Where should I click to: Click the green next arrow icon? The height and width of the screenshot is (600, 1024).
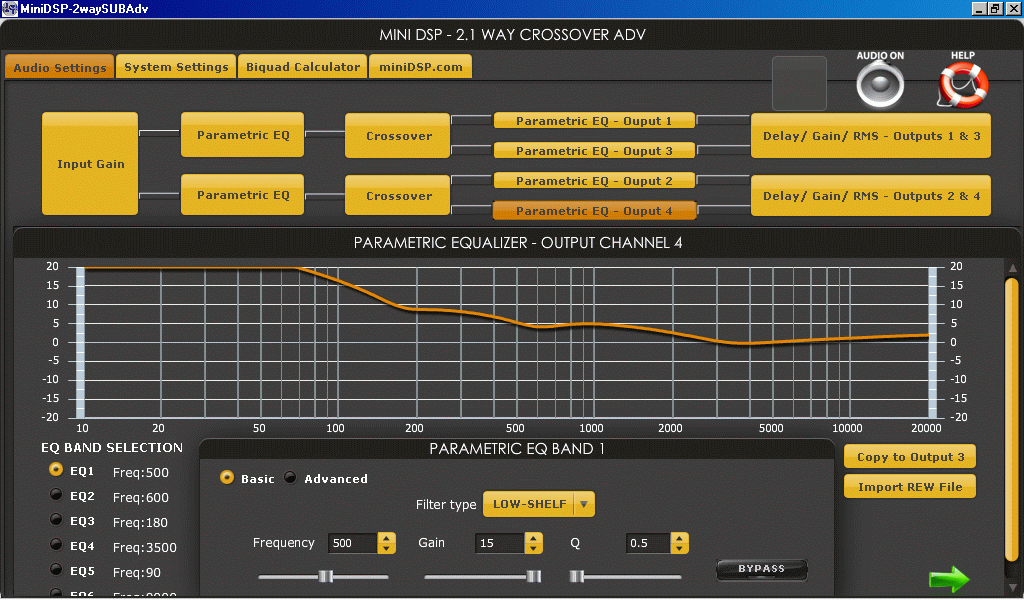pos(950,578)
